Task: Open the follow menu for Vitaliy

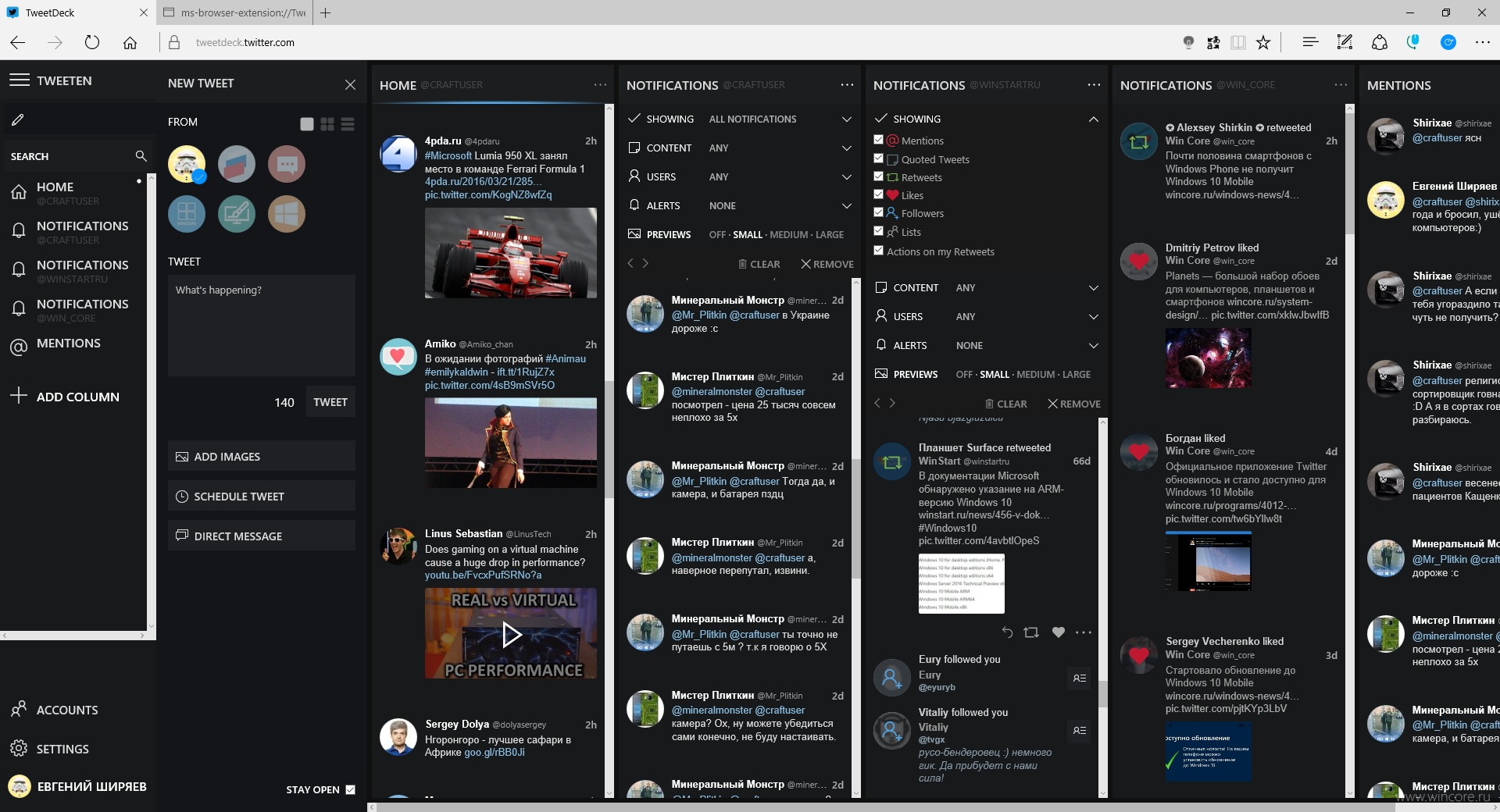Action: pyautogui.click(x=1080, y=731)
